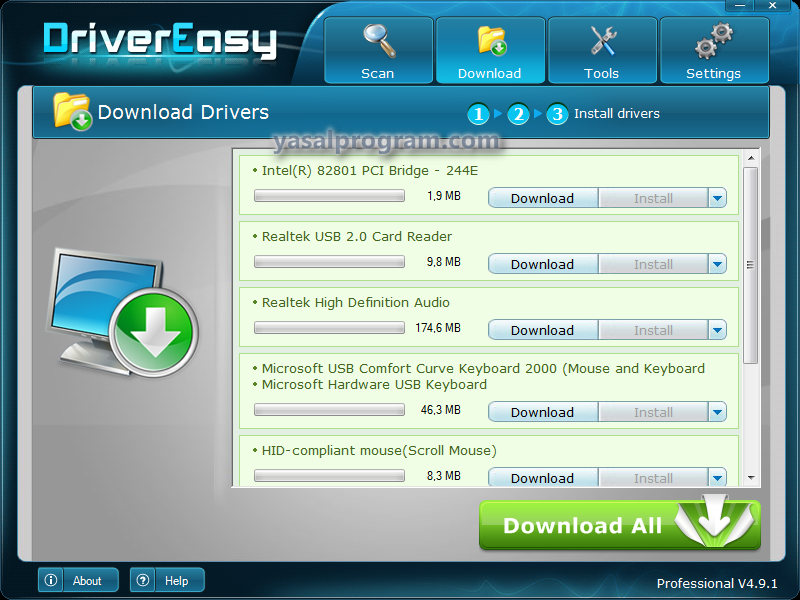Click the Download folder icon in the top bar
The image size is (800, 600).
coord(490,42)
